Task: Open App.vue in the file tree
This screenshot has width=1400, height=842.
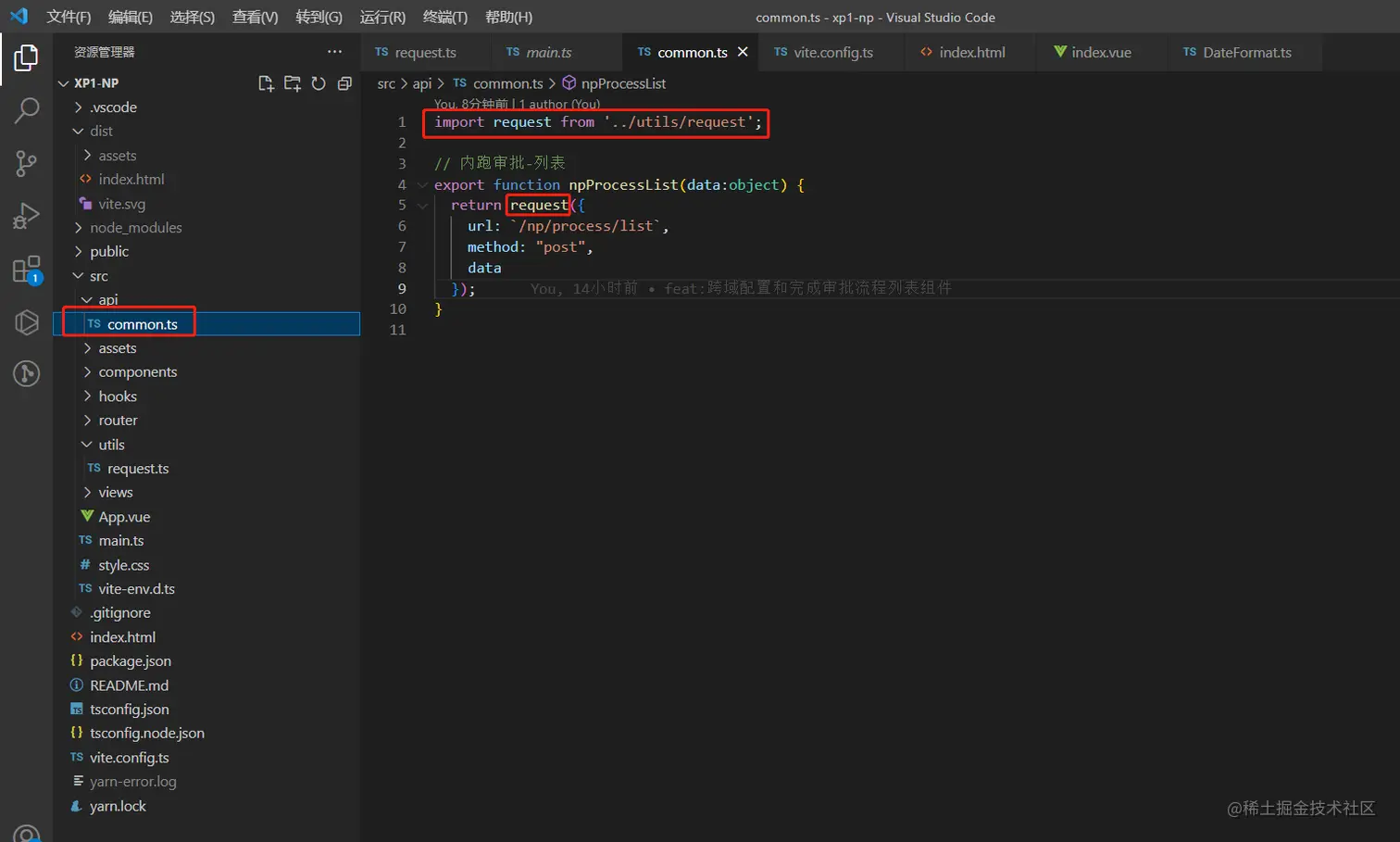Action: [x=207, y=517]
